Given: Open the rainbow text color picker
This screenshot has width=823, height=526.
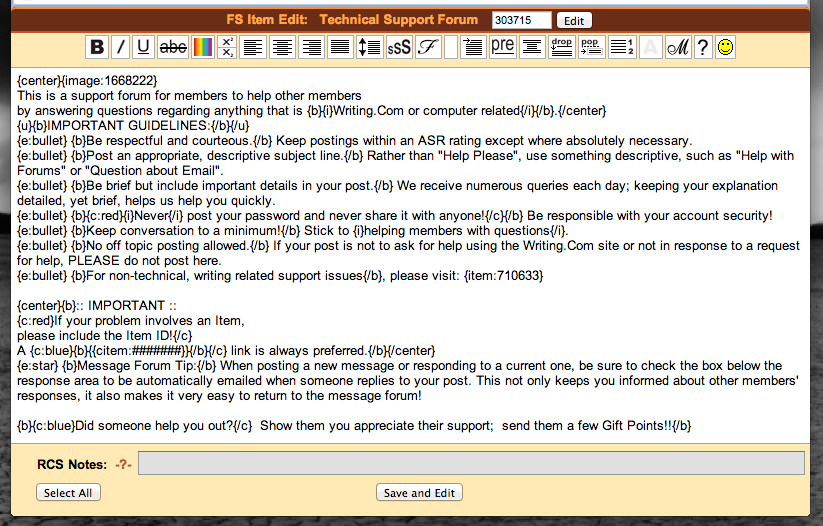Looking at the screenshot, I should pos(202,47).
